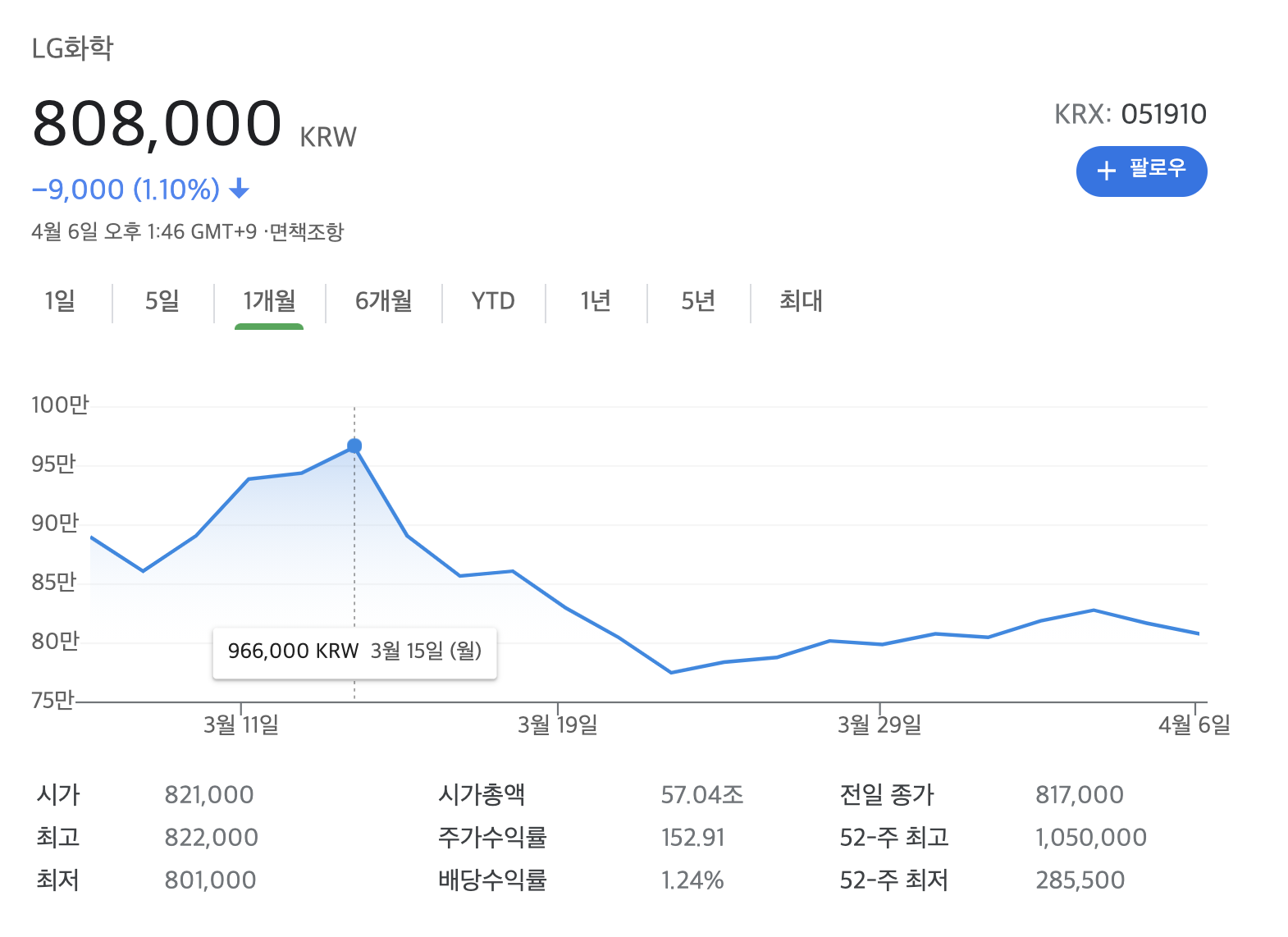Open the 면책조항 disclaimer link
The image size is (1288, 937).
(307, 232)
